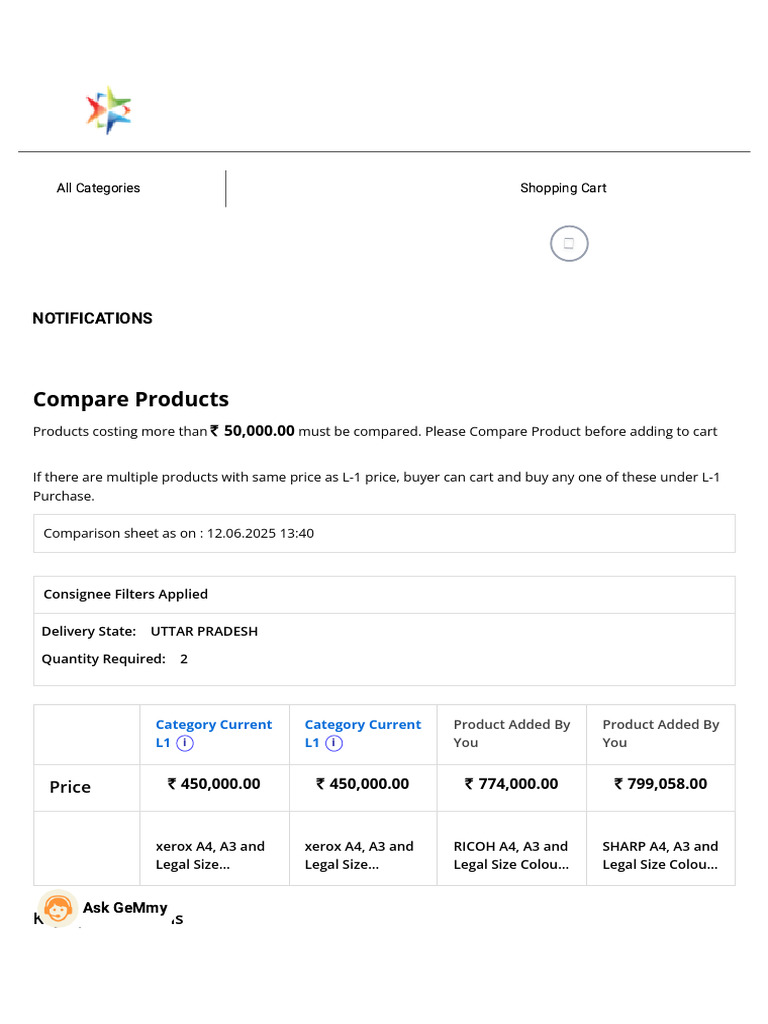This screenshot has width=768, height=1024.
Task: Click the GeM logo icon
Action: pyautogui.click(x=109, y=111)
